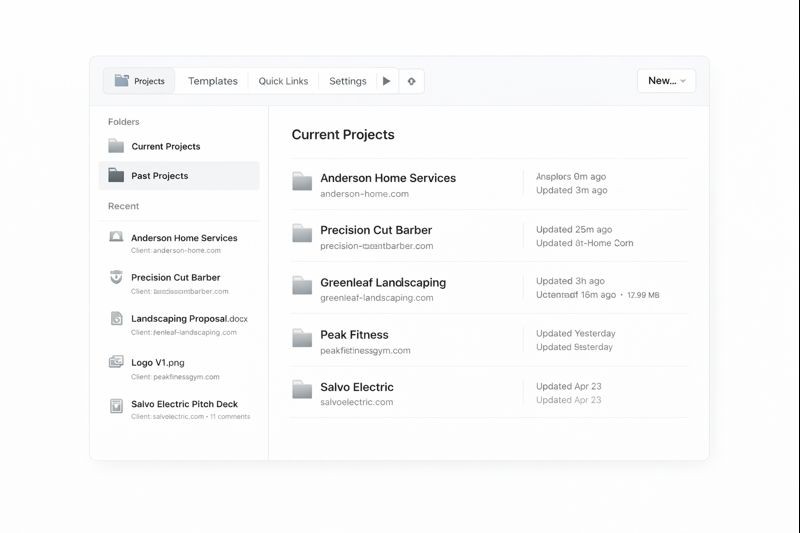Click the peakfistinessgym.com link
This screenshot has height=533, width=800.
[365, 350]
